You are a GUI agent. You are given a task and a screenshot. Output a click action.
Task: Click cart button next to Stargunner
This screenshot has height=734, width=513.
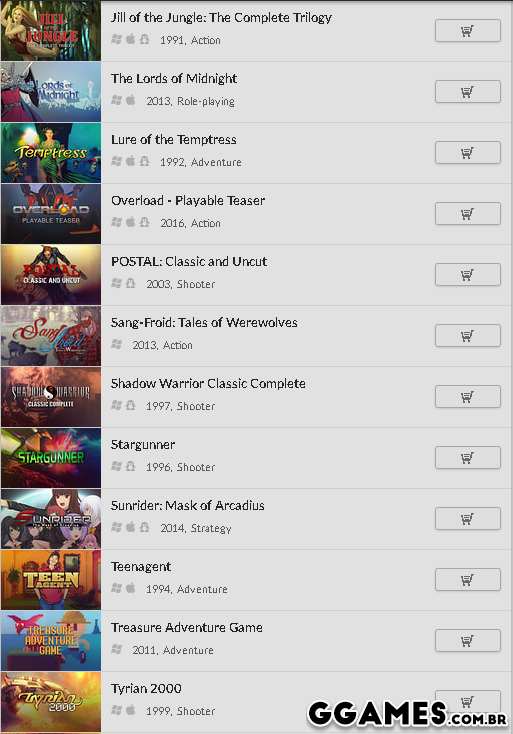[468, 458]
